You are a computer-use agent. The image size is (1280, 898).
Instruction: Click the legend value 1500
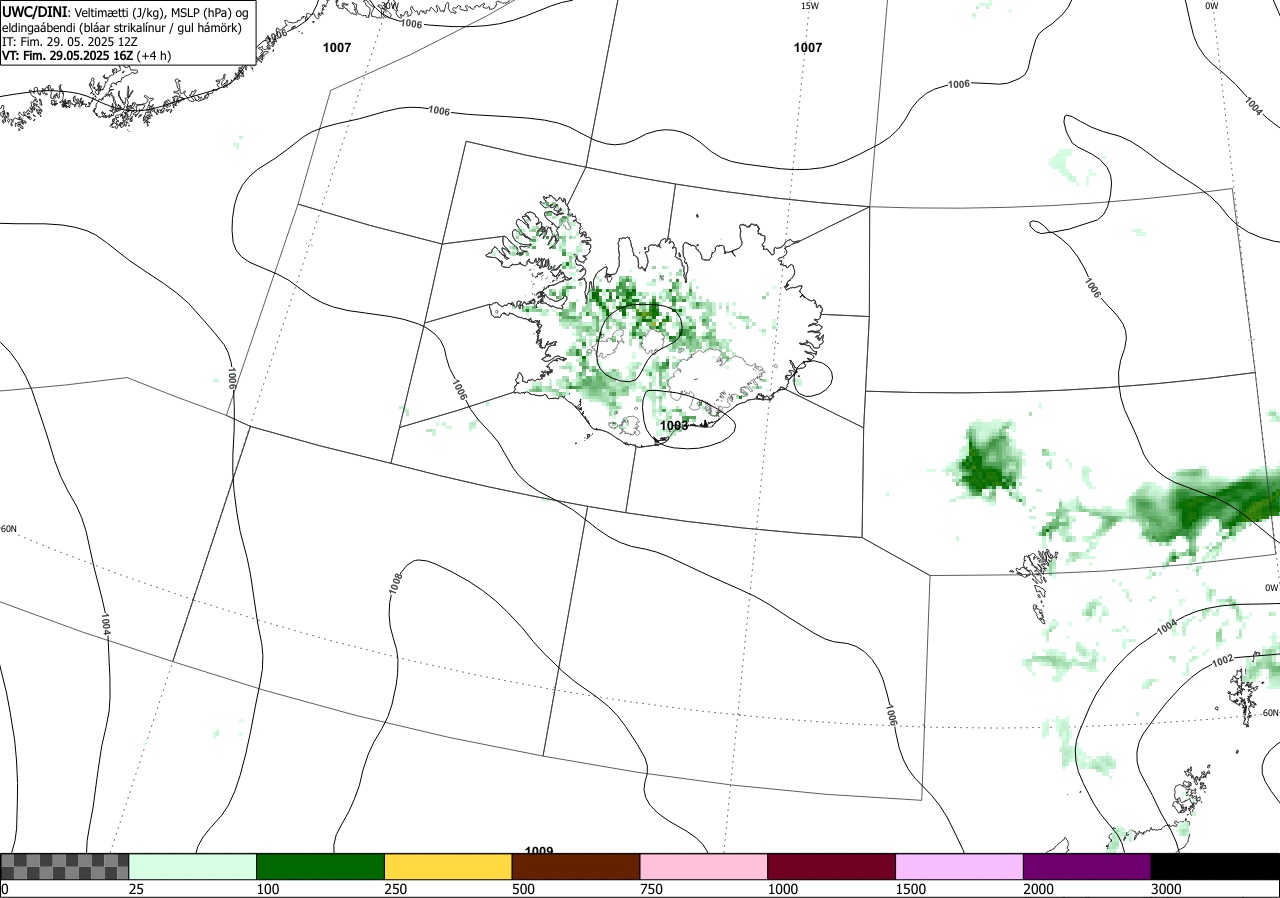coord(911,889)
